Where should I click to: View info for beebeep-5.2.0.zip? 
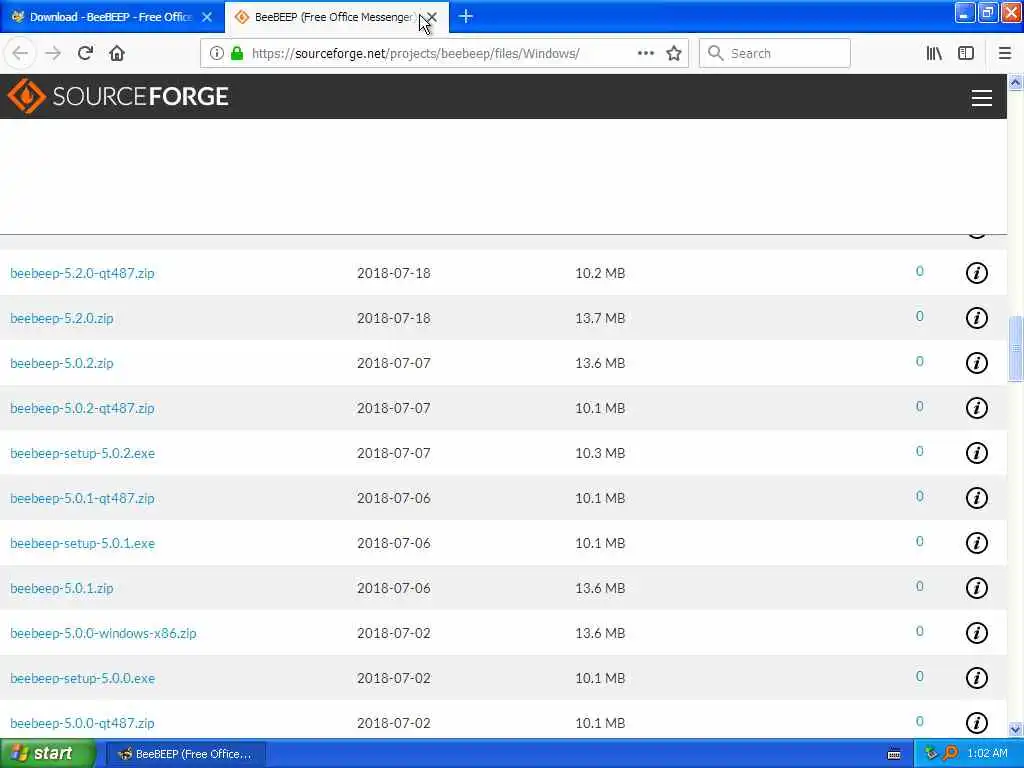pyautogui.click(x=976, y=318)
